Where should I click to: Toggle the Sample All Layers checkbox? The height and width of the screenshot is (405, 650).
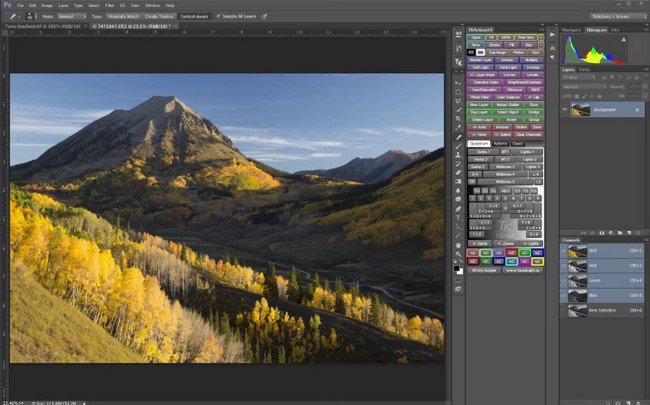coord(218,17)
